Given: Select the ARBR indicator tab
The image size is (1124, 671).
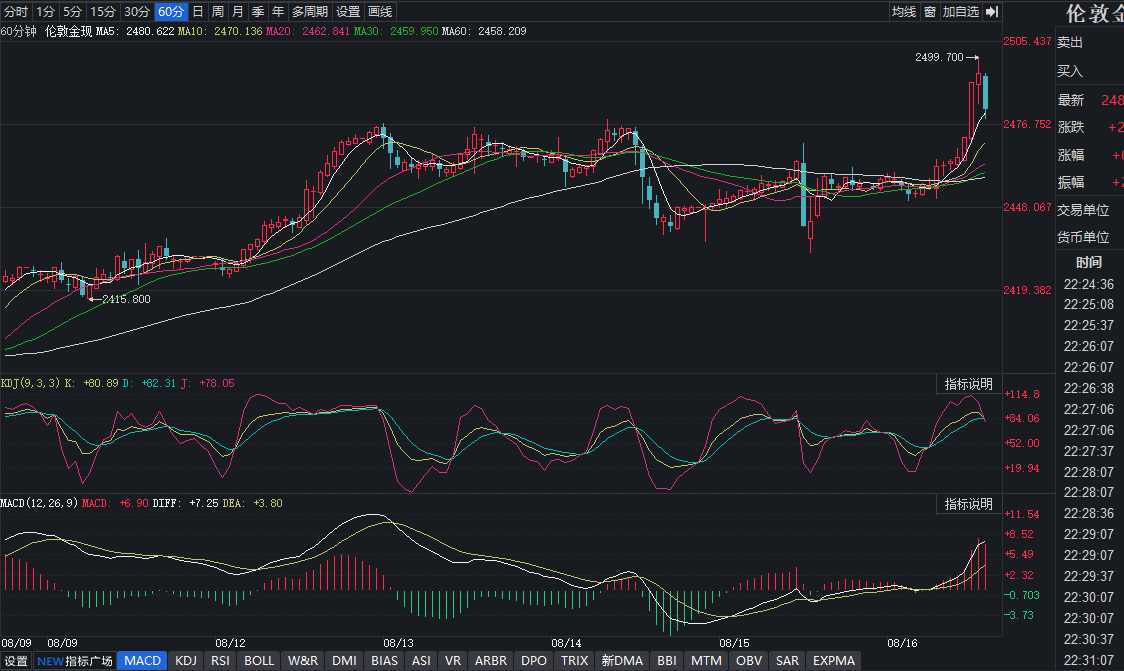Looking at the screenshot, I should point(491,661).
